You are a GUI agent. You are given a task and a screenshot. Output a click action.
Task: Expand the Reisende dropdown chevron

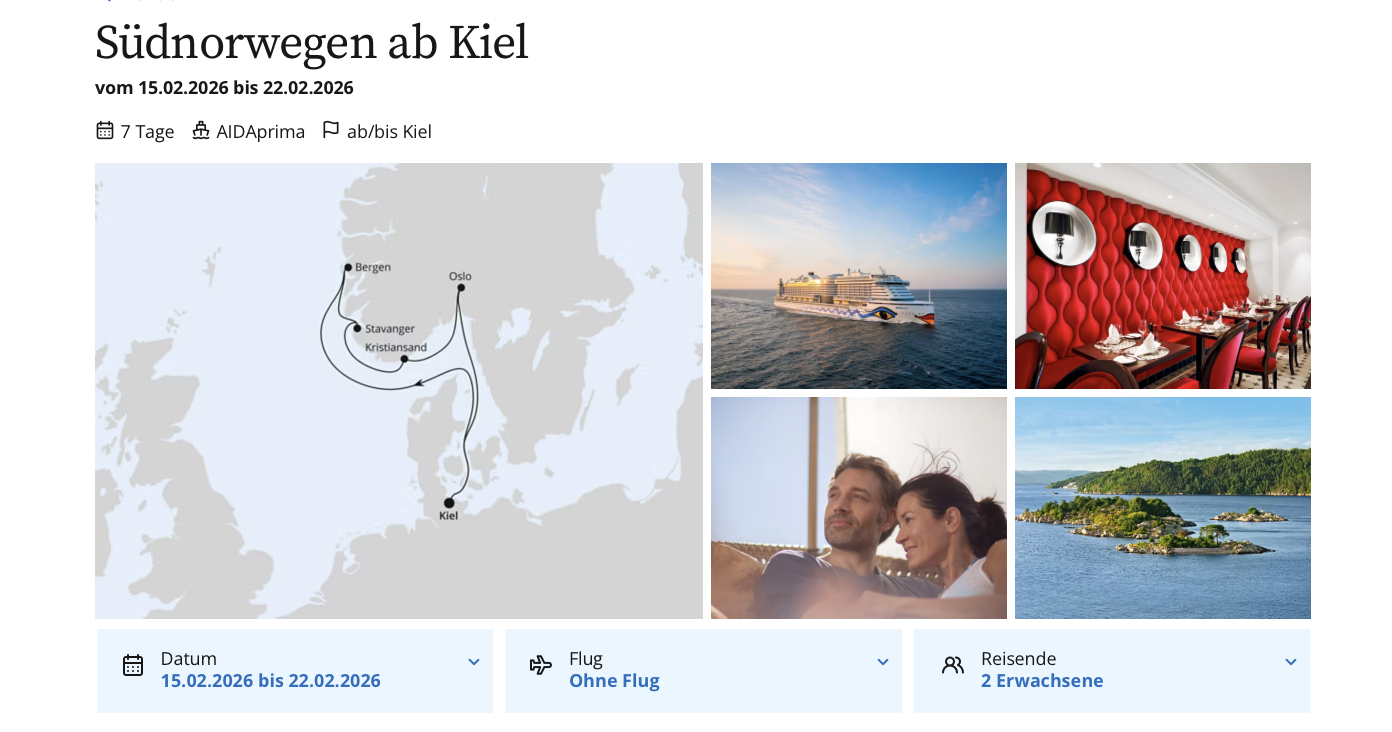tap(1291, 662)
